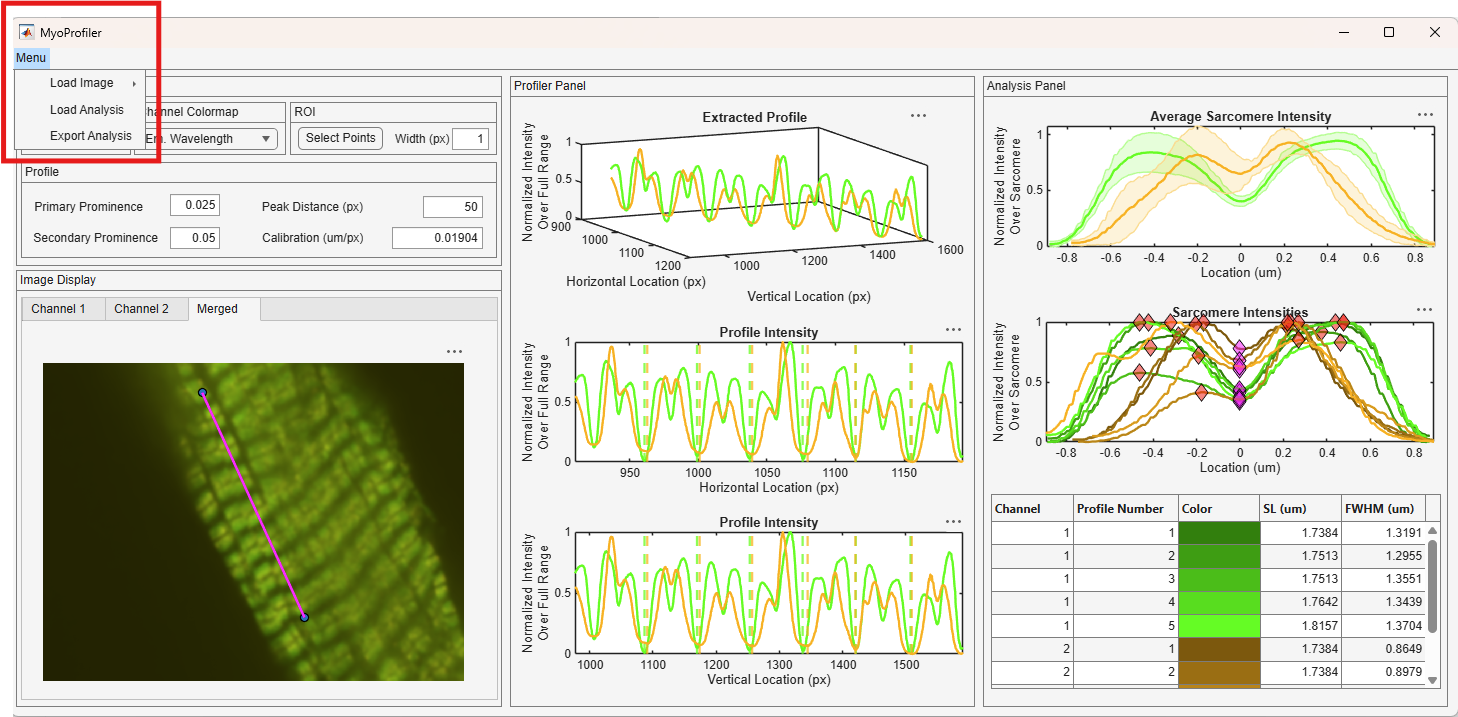Select the FWHM cell 0.8649

1383,649
